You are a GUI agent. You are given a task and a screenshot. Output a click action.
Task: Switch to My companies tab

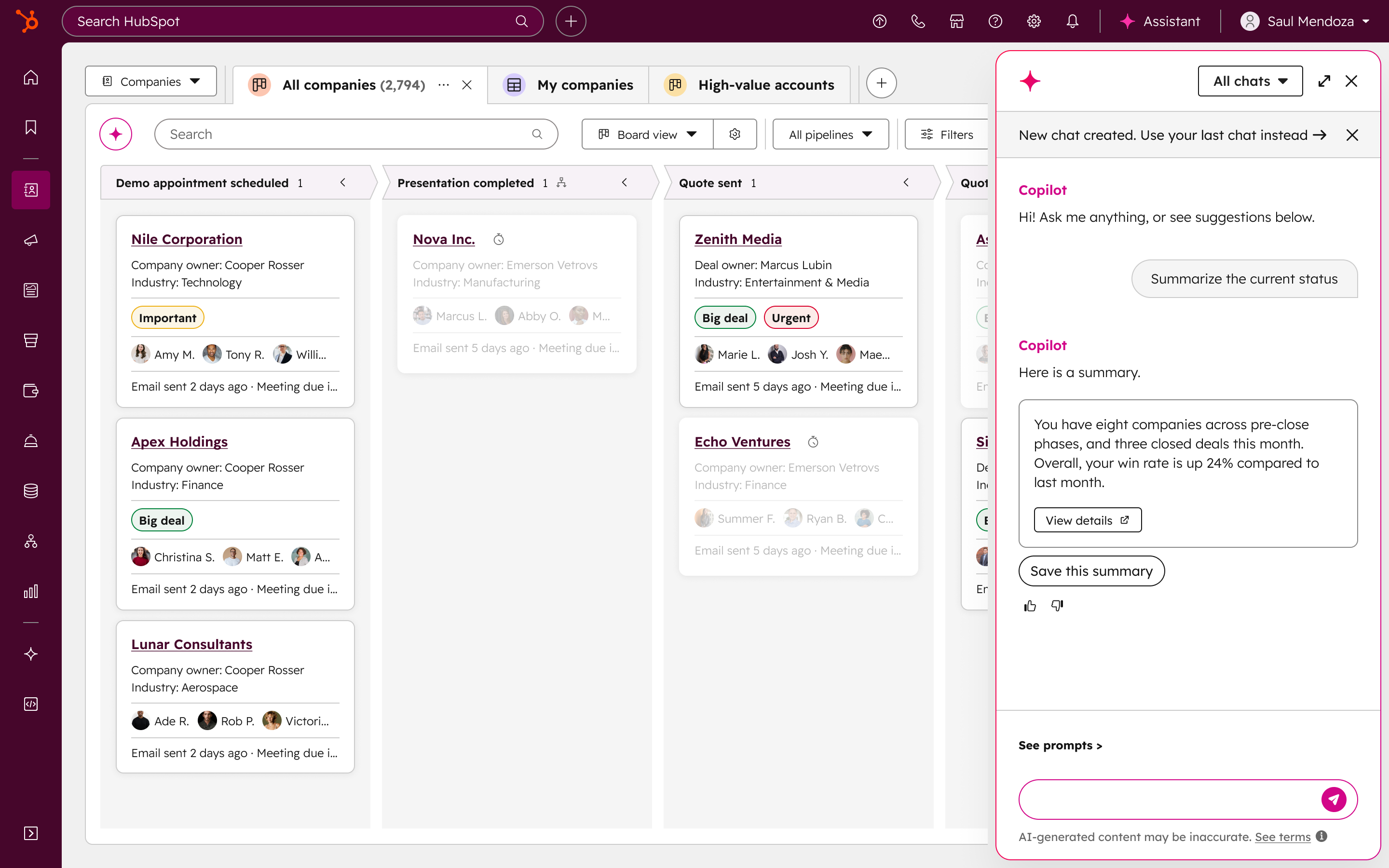[x=569, y=85]
